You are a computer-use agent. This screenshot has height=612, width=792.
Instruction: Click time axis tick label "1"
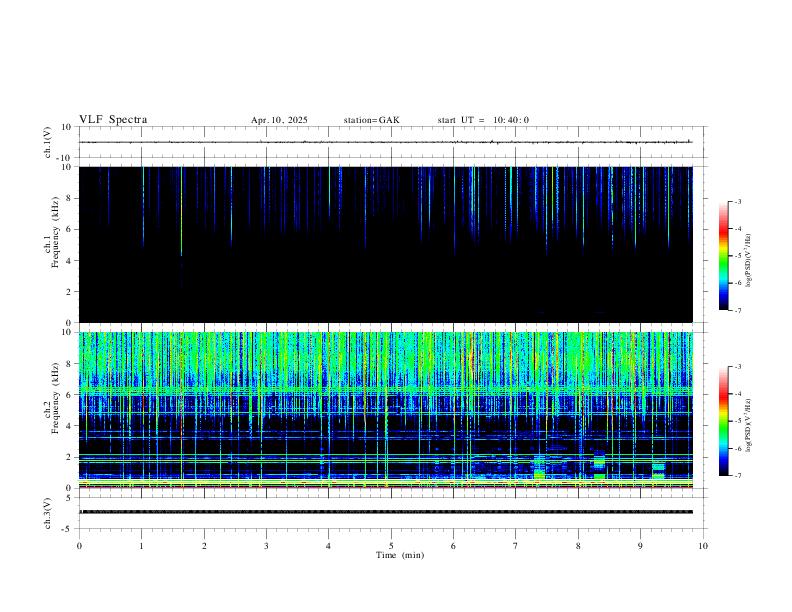click(141, 546)
